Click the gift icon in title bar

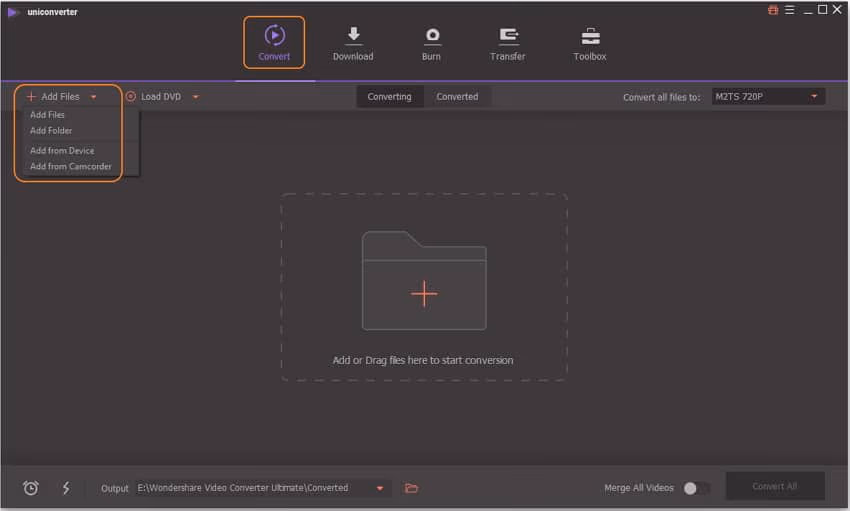coord(773,10)
